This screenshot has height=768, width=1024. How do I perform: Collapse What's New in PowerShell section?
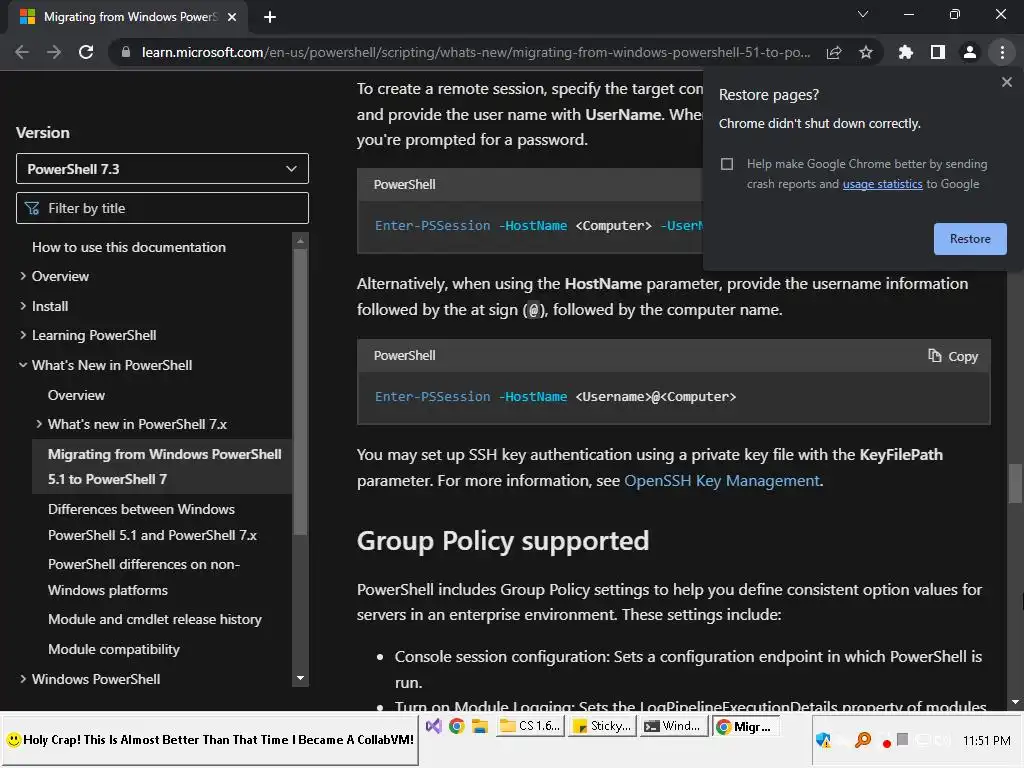click(23, 365)
